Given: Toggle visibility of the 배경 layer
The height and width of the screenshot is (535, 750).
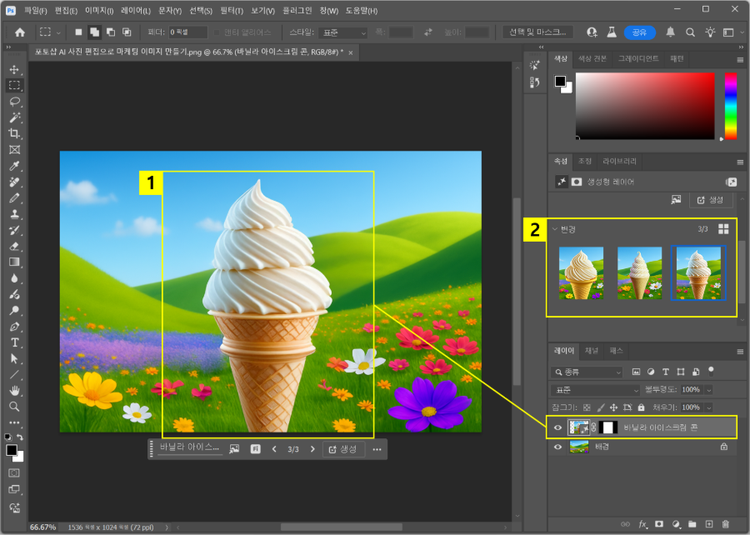Looking at the screenshot, I should pos(558,448).
